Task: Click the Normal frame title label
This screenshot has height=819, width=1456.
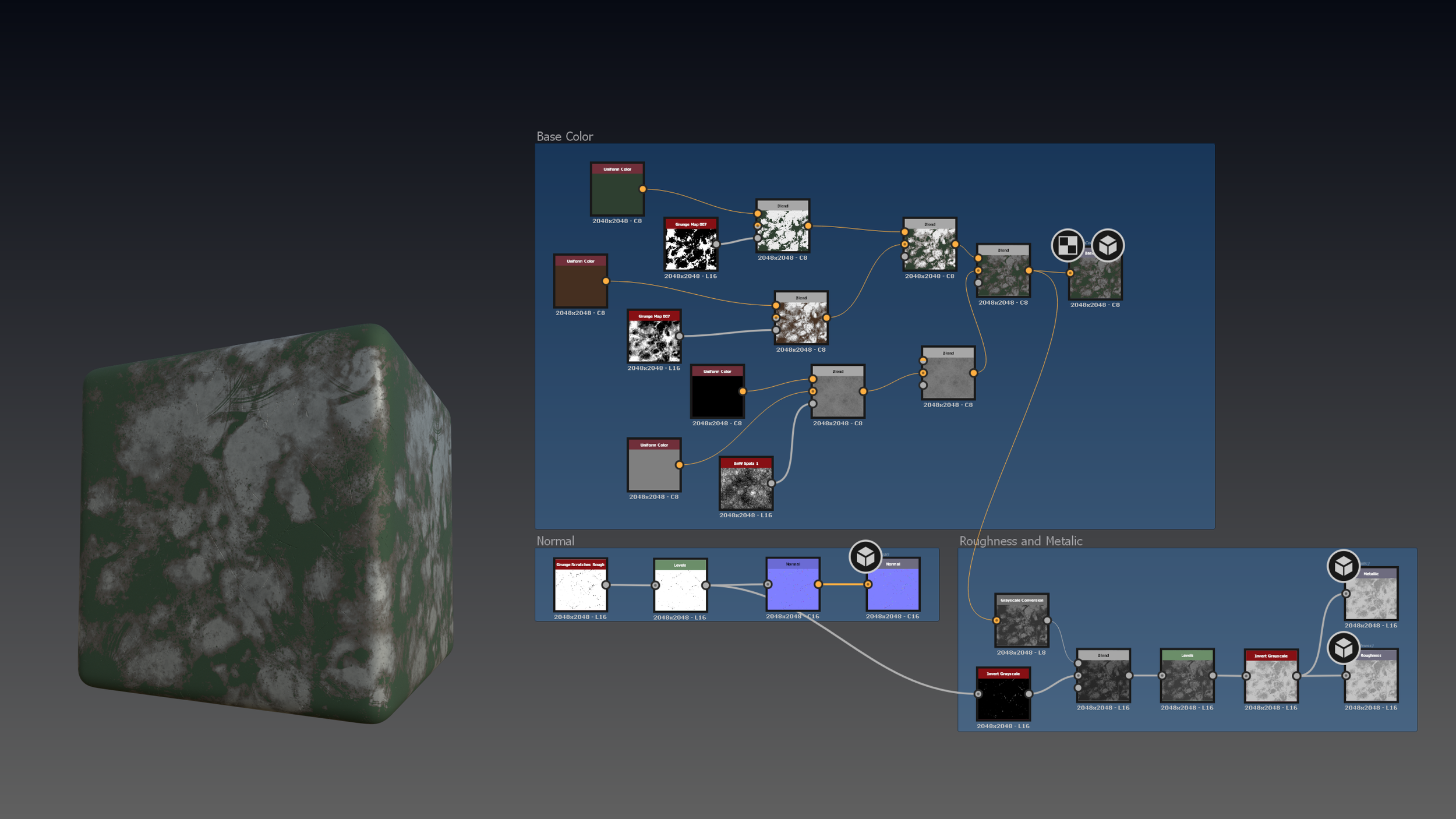Action: [x=555, y=541]
